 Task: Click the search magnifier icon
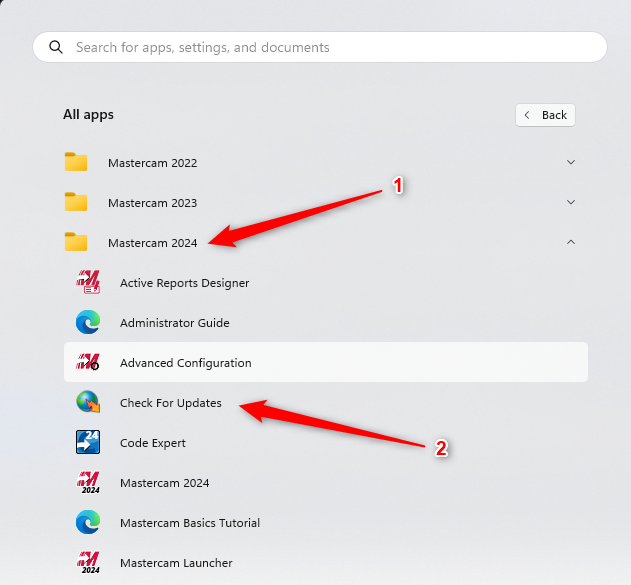pyautogui.click(x=56, y=47)
